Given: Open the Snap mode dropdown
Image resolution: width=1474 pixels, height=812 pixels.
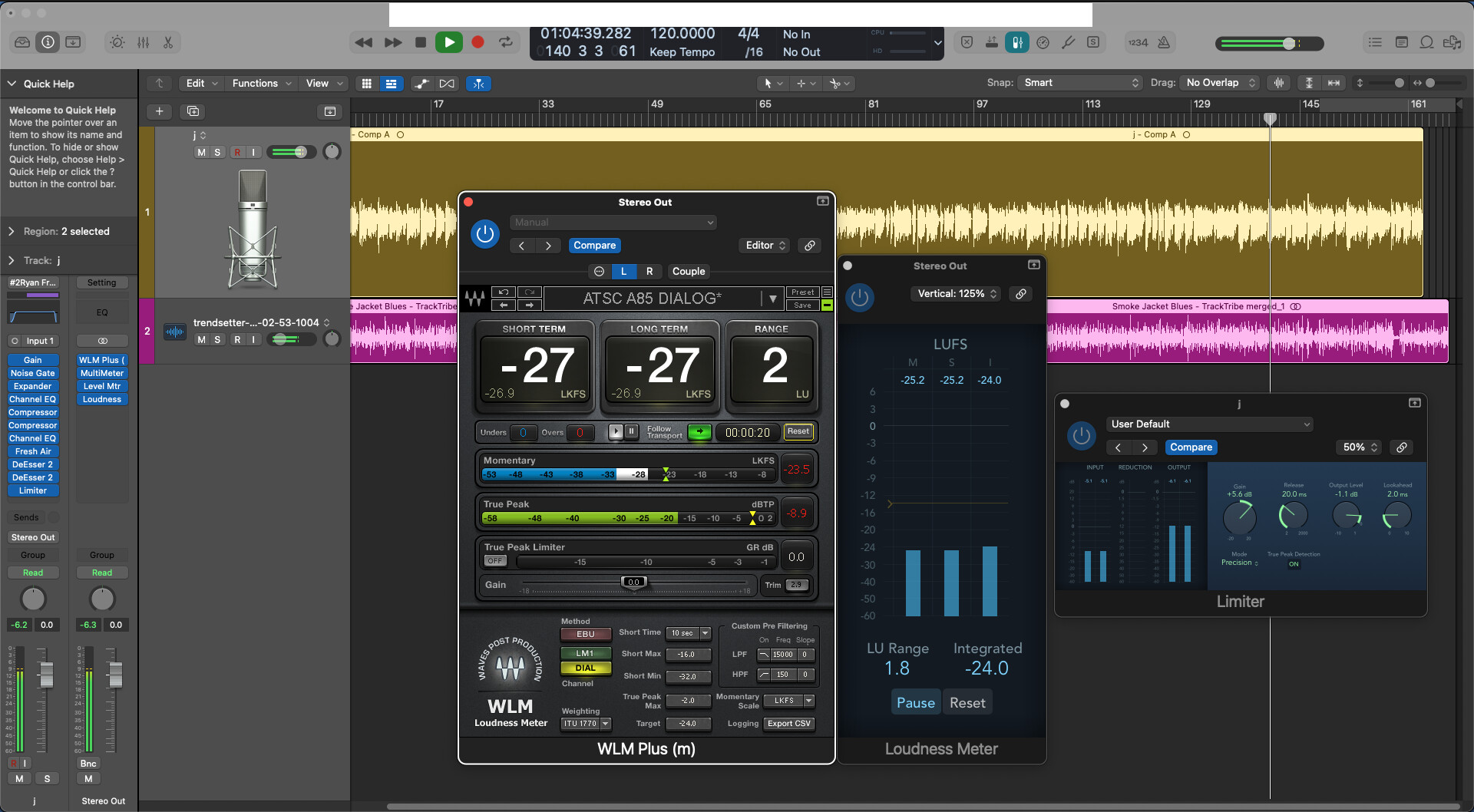Looking at the screenshot, I should tap(1081, 83).
